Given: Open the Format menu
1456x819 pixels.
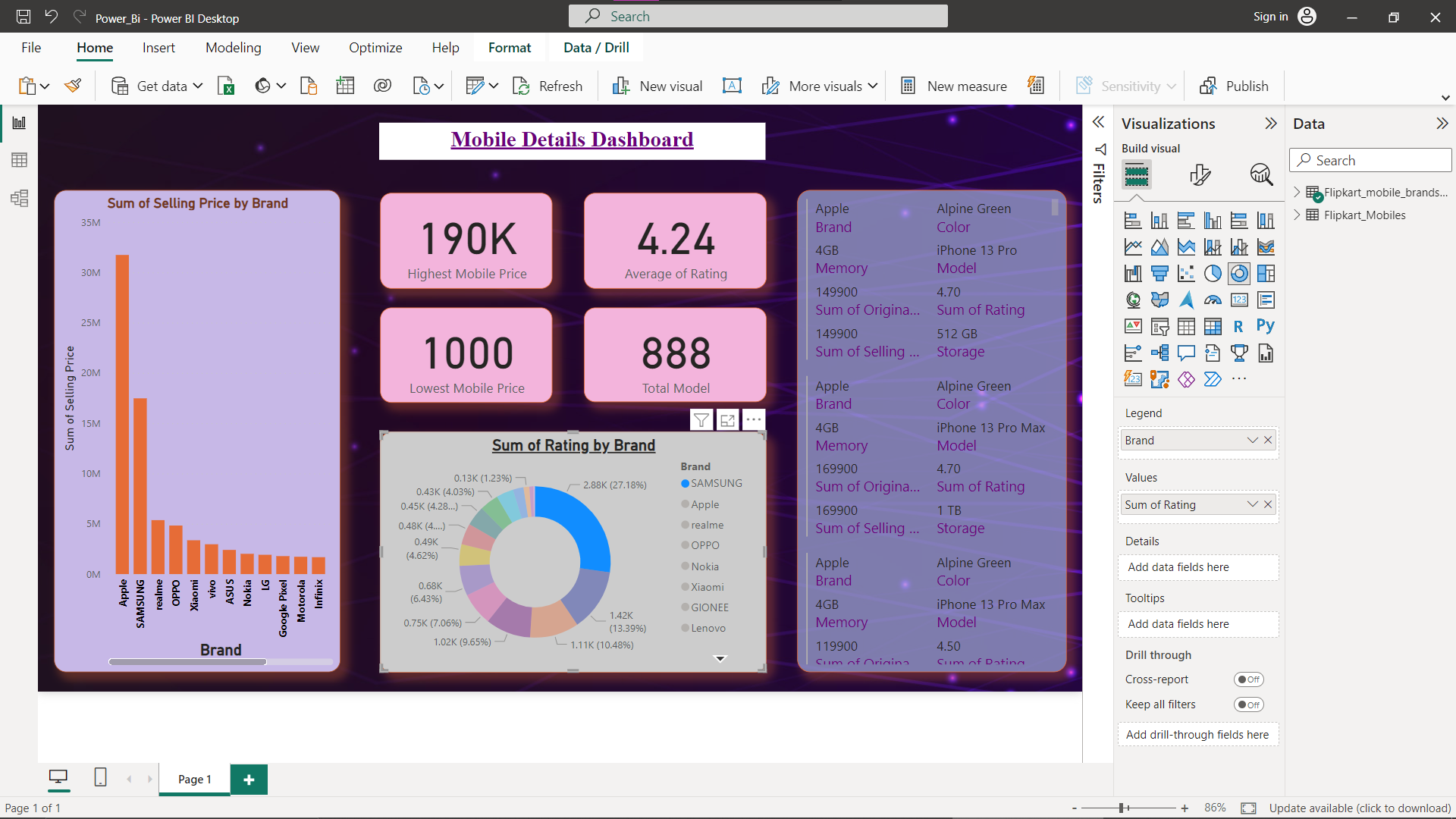Looking at the screenshot, I should tap(509, 47).
